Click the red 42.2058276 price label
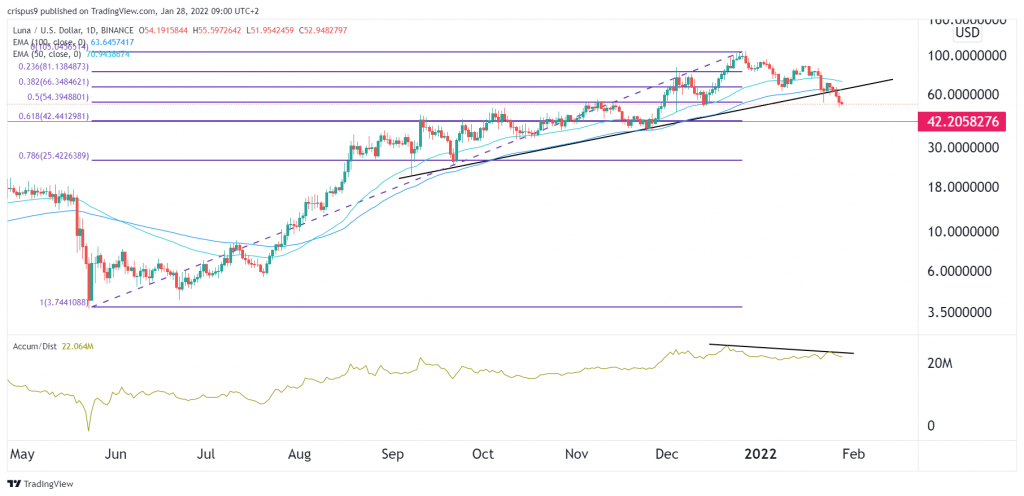The height and width of the screenshot is (496, 1024). [967, 121]
